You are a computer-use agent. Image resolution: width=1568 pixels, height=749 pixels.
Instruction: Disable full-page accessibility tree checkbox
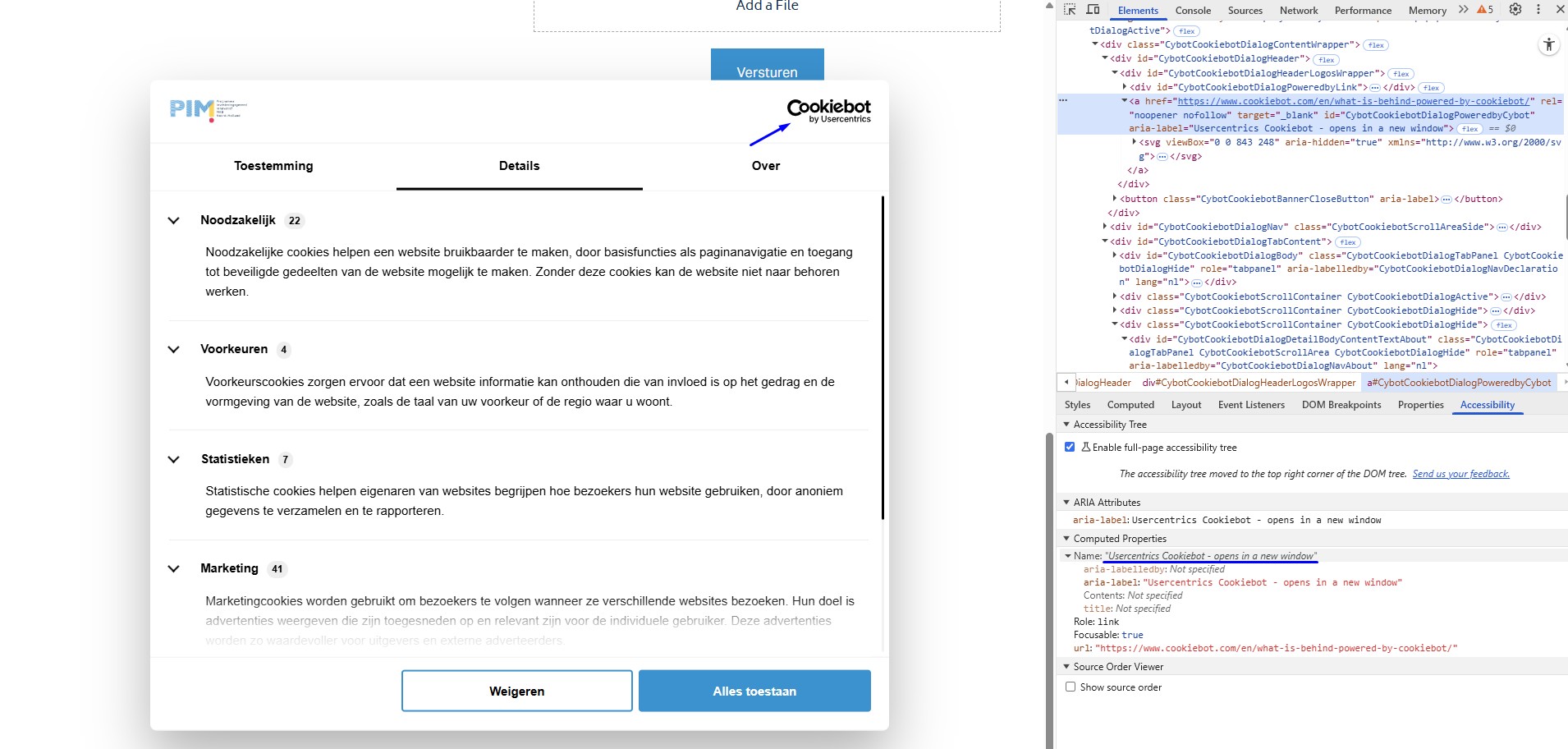(x=1070, y=447)
